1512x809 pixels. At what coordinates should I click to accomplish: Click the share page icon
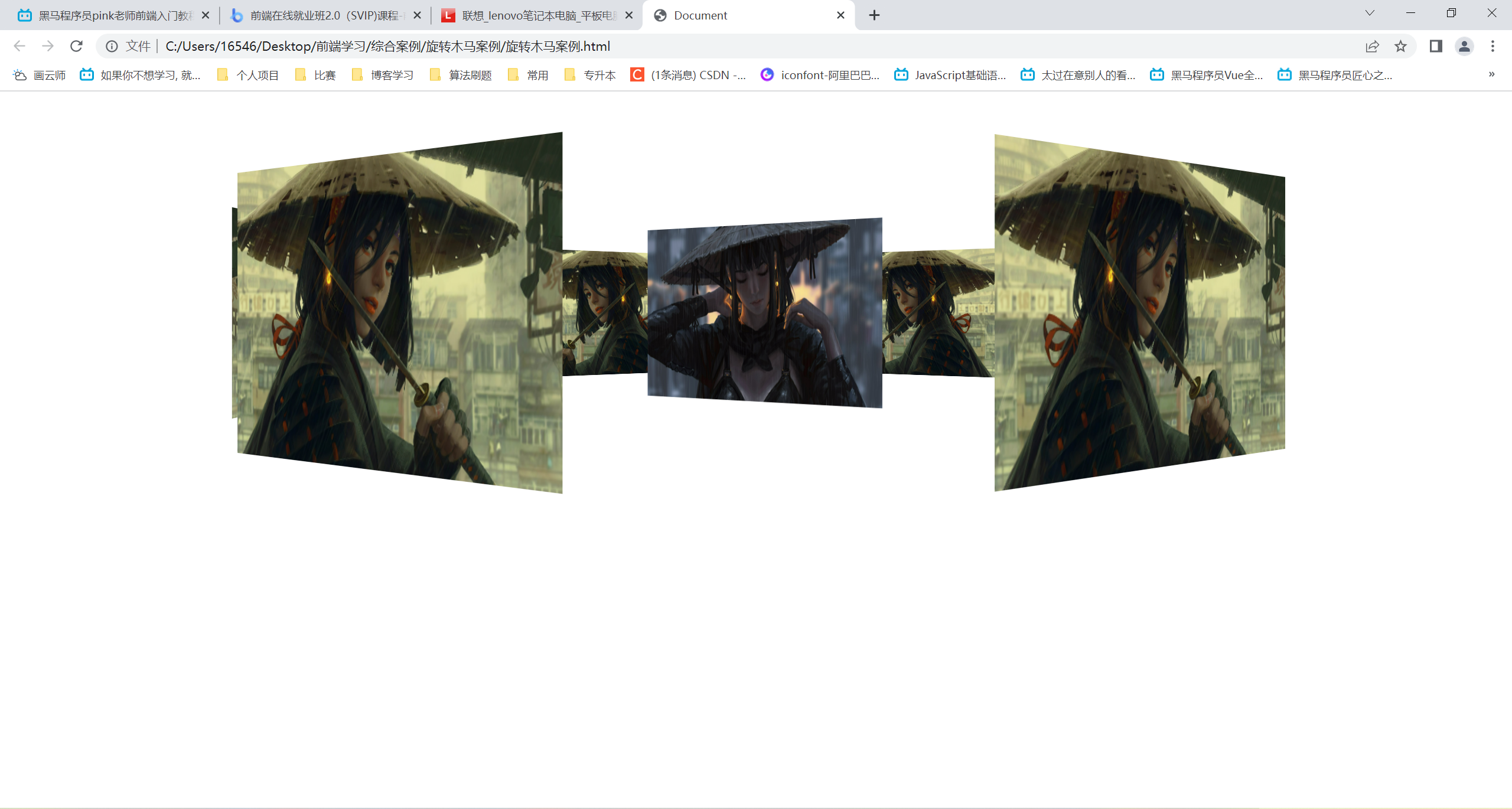tap(1372, 46)
